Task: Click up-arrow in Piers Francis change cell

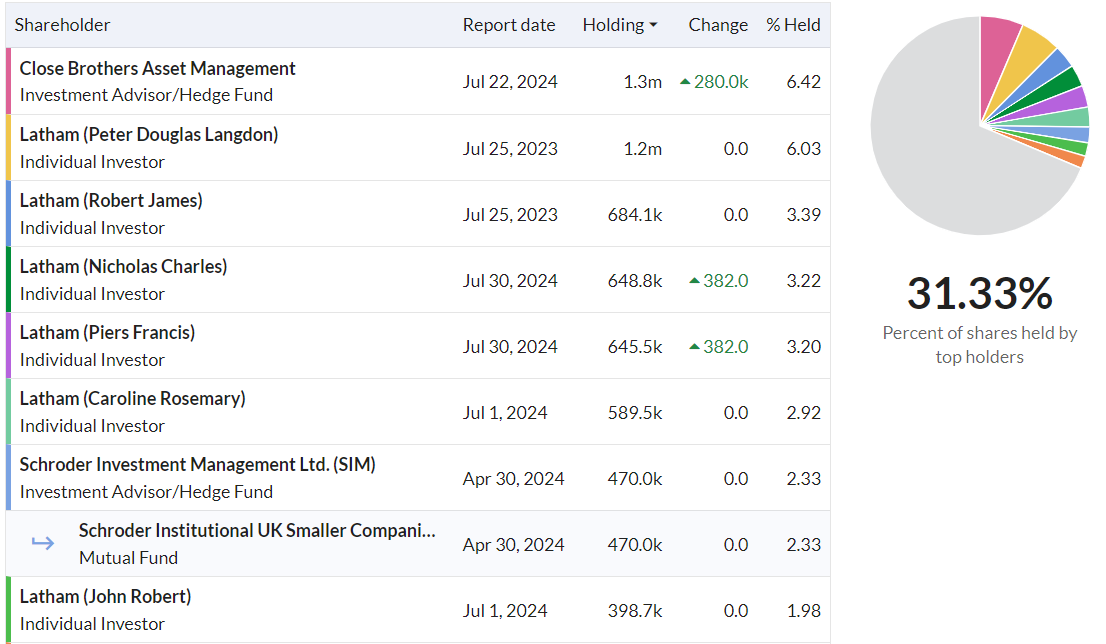Action: (694, 346)
